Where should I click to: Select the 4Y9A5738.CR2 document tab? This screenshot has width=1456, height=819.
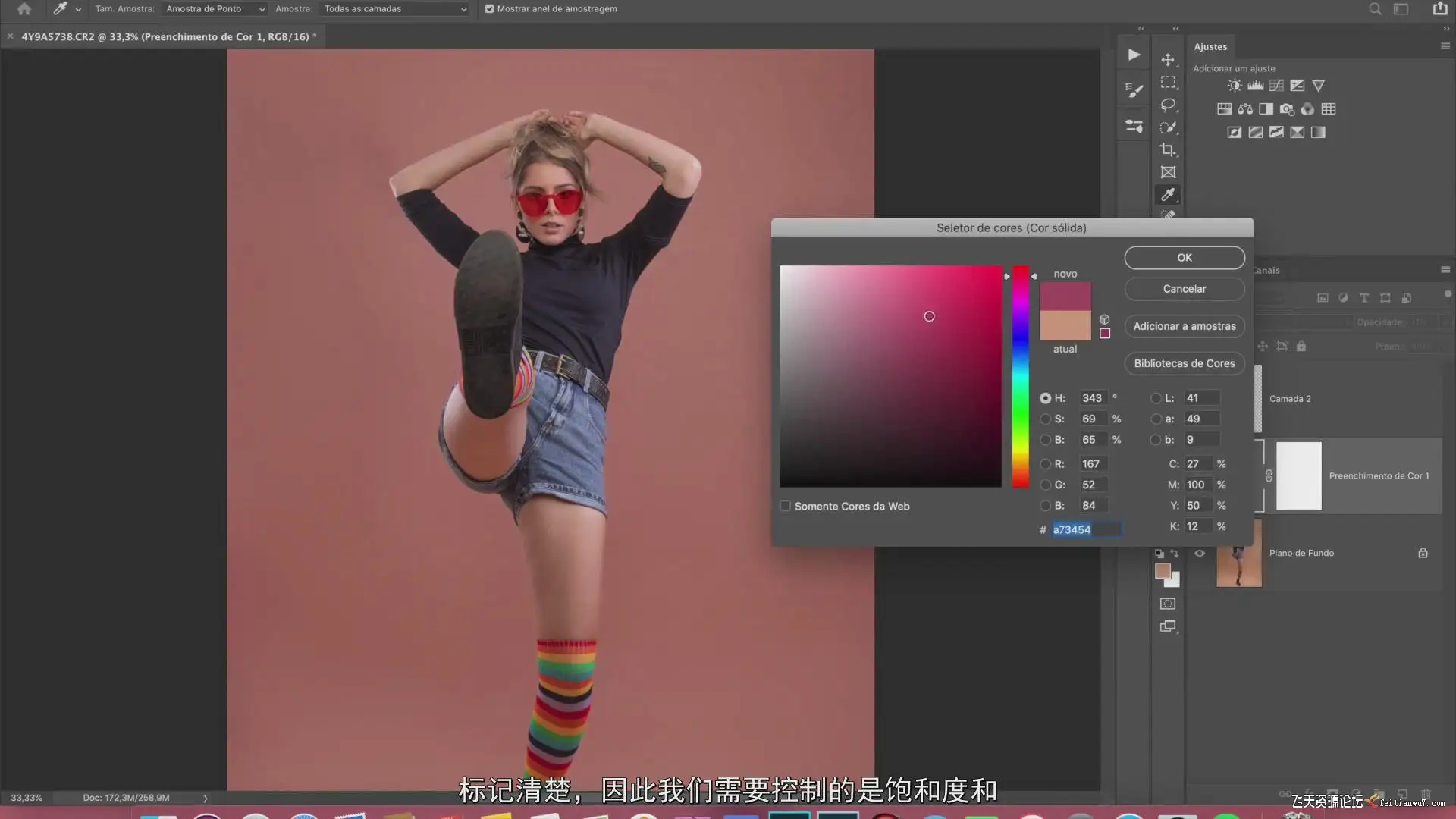click(x=165, y=36)
